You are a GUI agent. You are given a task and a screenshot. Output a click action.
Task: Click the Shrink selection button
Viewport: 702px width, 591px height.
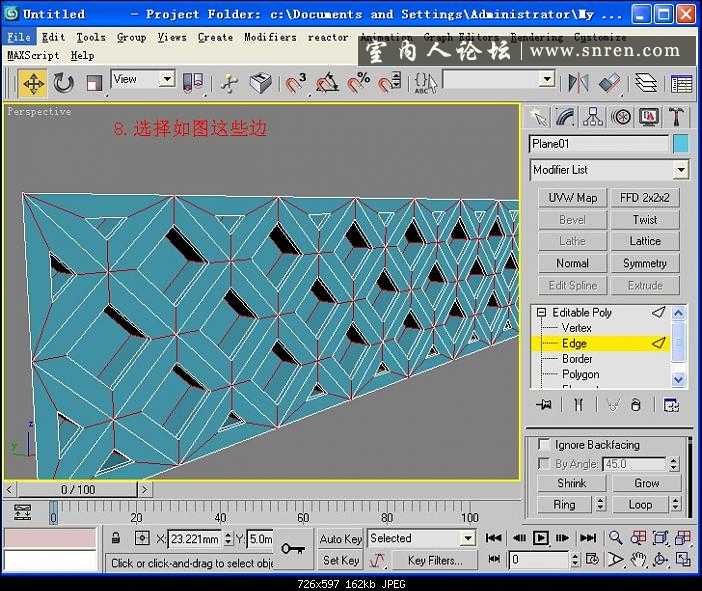pos(572,483)
